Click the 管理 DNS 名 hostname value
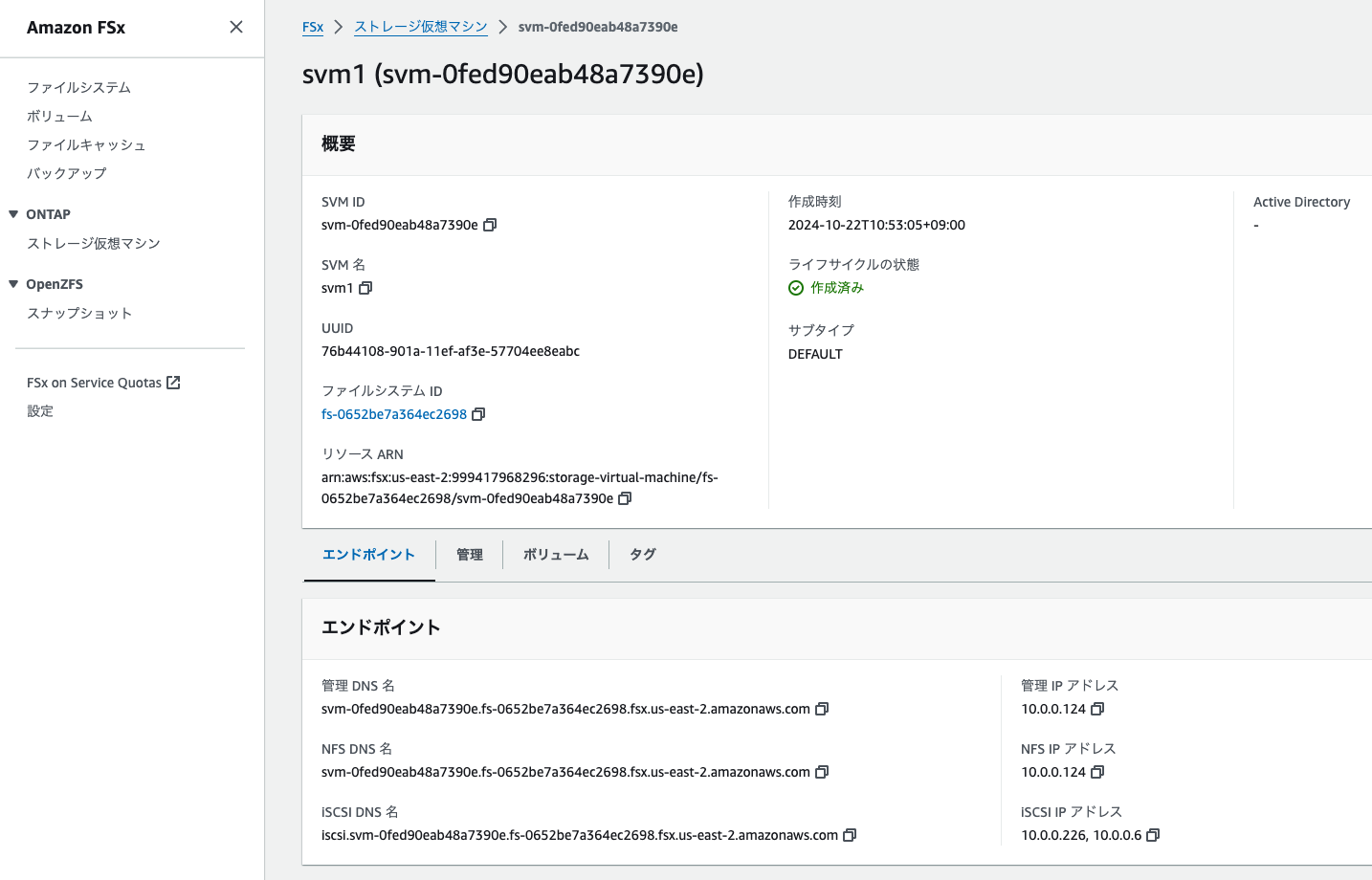 click(x=565, y=709)
